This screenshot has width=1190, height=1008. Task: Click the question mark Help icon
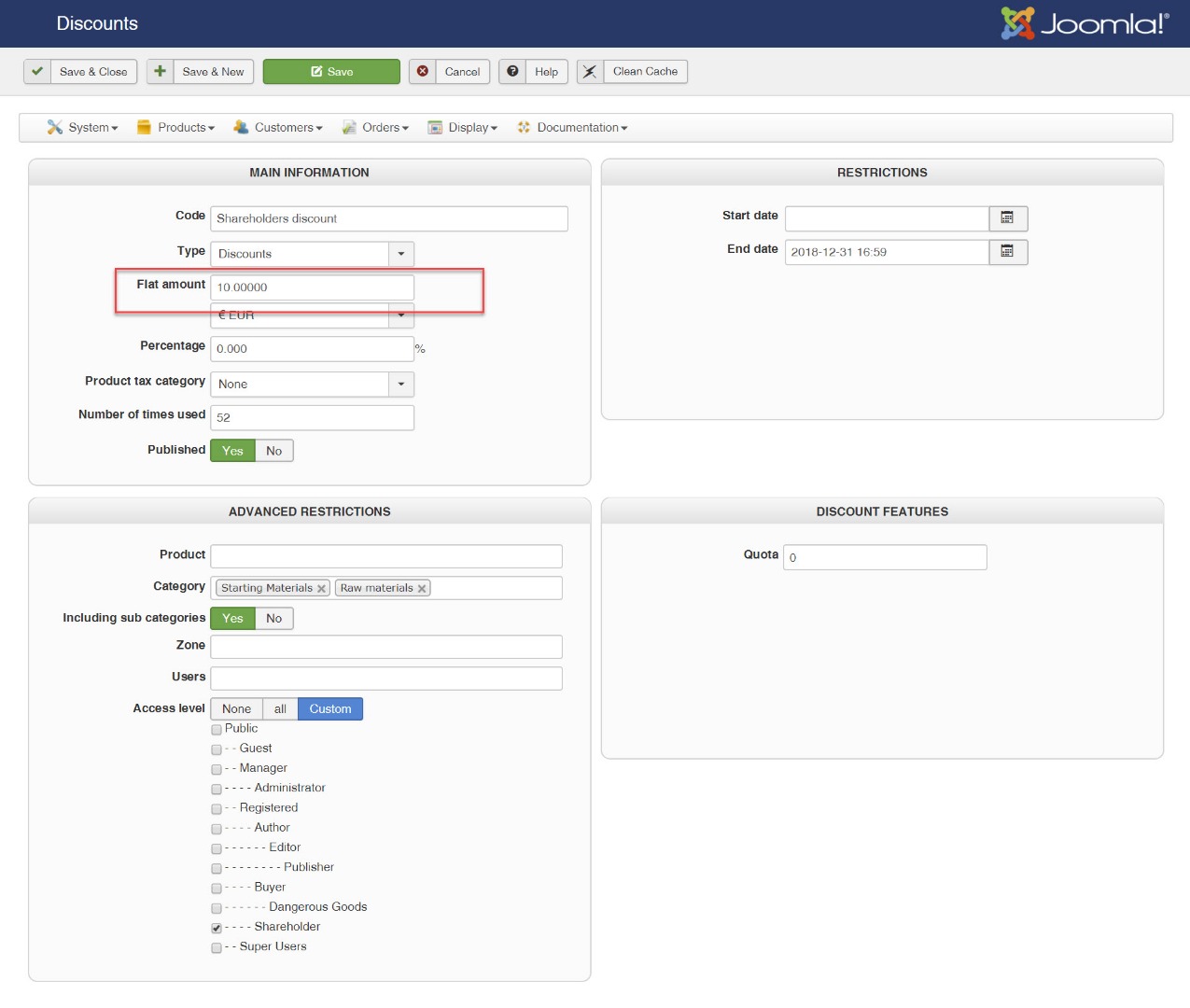coord(512,72)
